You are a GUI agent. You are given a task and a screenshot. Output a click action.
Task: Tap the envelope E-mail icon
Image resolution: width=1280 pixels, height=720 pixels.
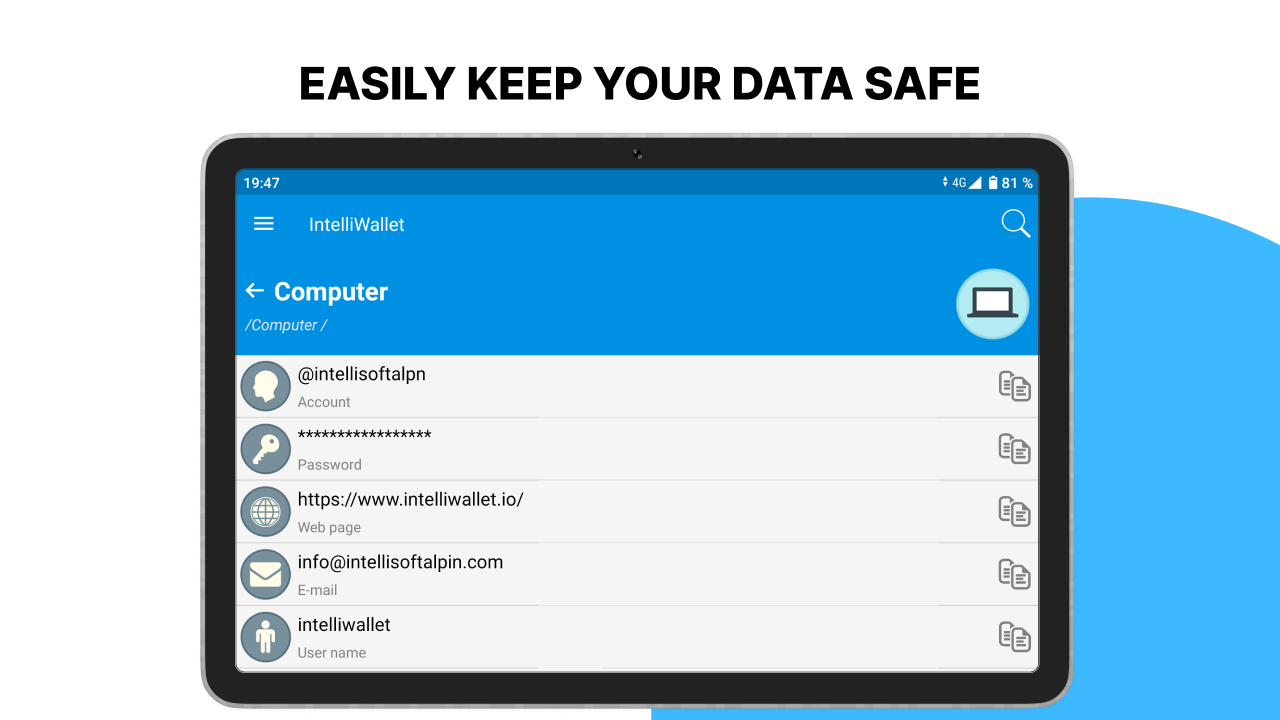tap(265, 574)
